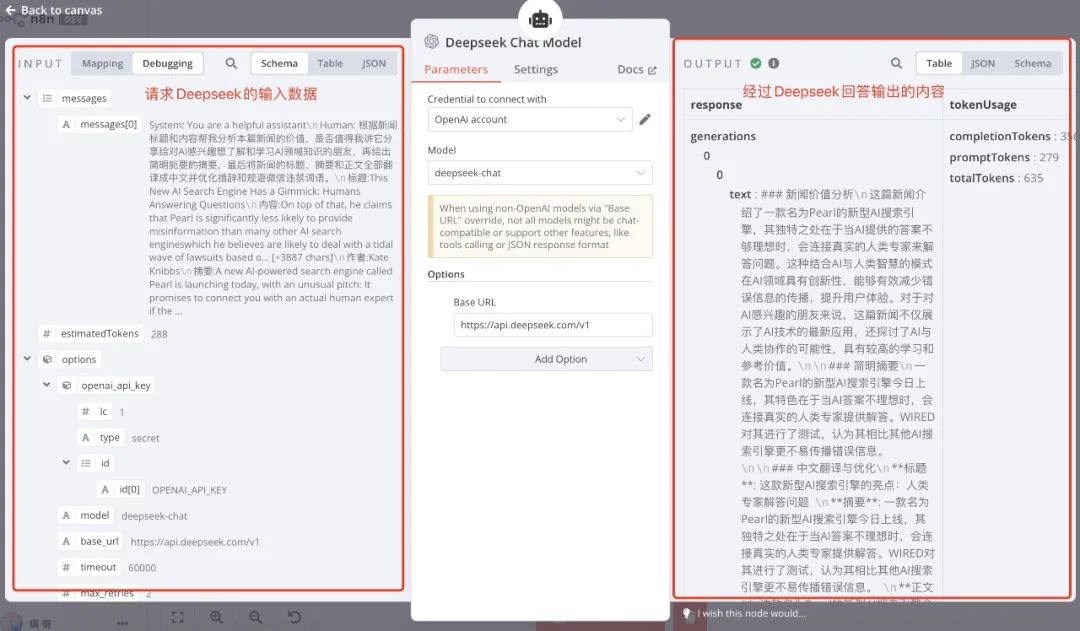Click the robot node icon at top
Screen dimensions: 1080x631
pos(540,19)
